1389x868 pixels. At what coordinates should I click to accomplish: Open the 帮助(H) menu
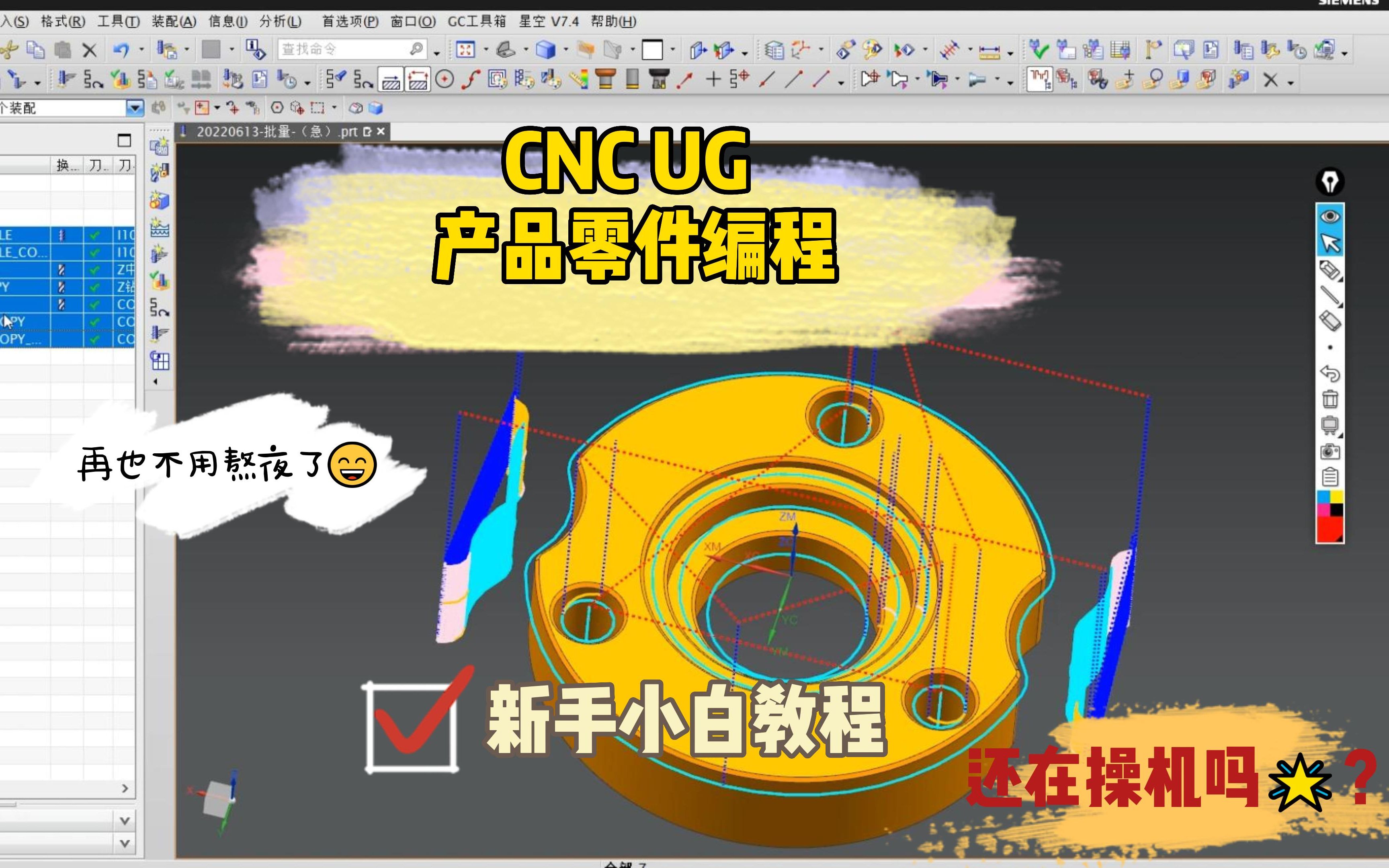(x=614, y=22)
